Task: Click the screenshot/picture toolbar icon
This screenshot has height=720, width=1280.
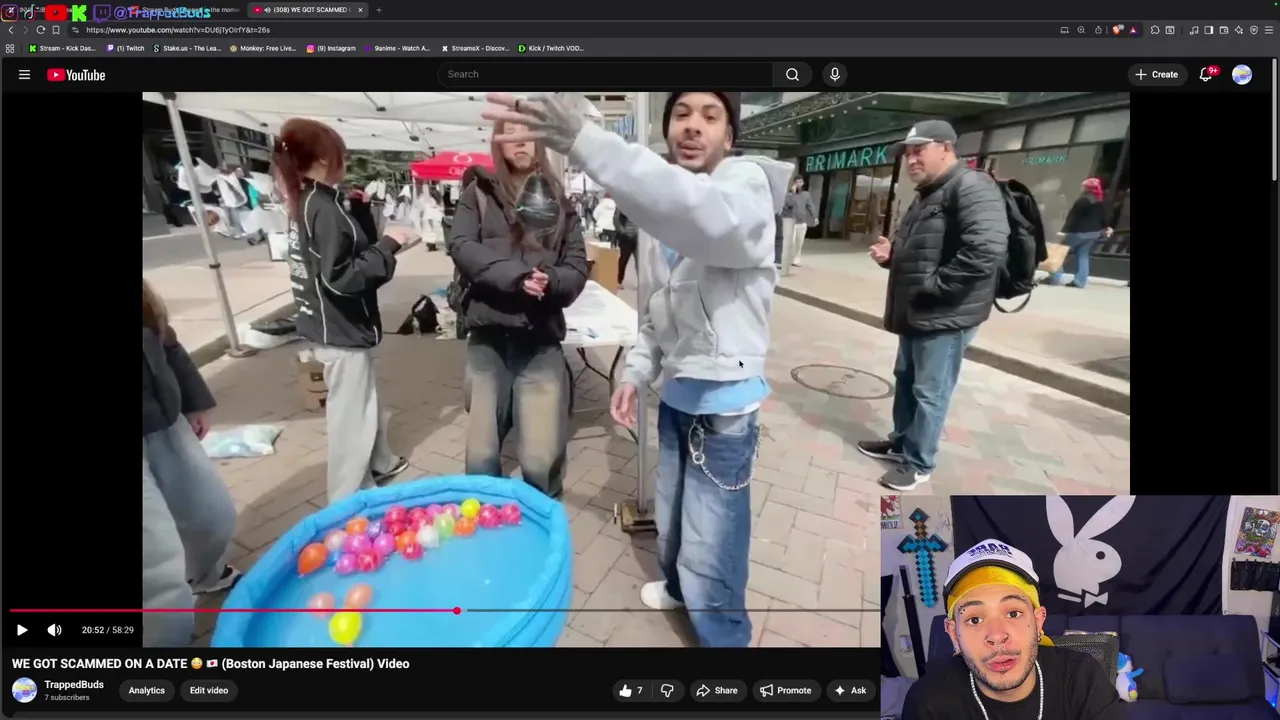Action: coord(1170,30)
